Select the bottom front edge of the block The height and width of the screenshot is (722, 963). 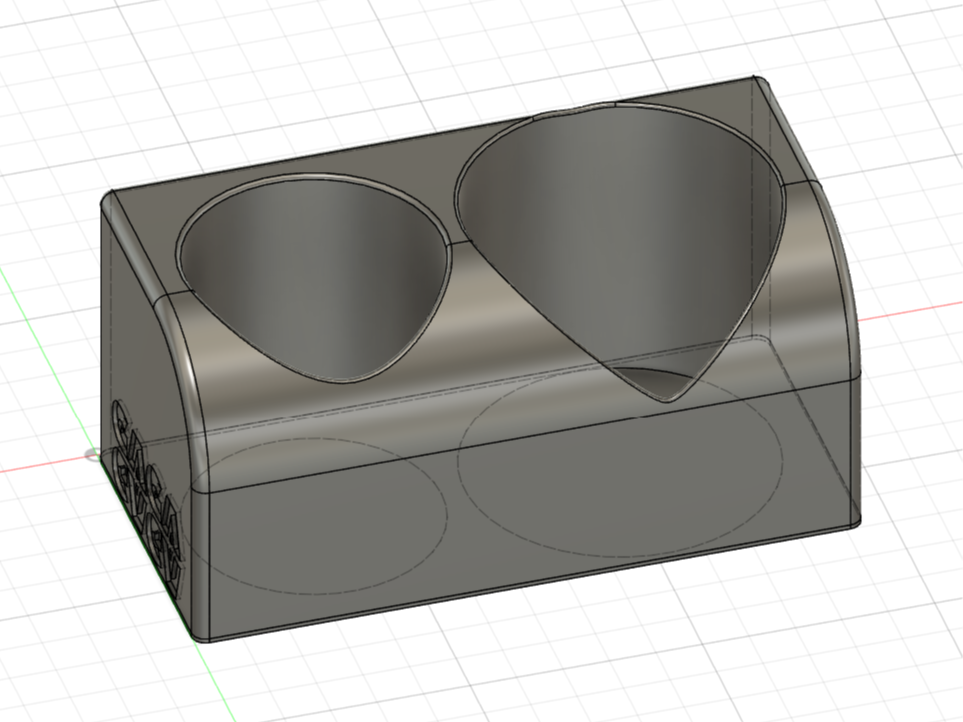528,583
